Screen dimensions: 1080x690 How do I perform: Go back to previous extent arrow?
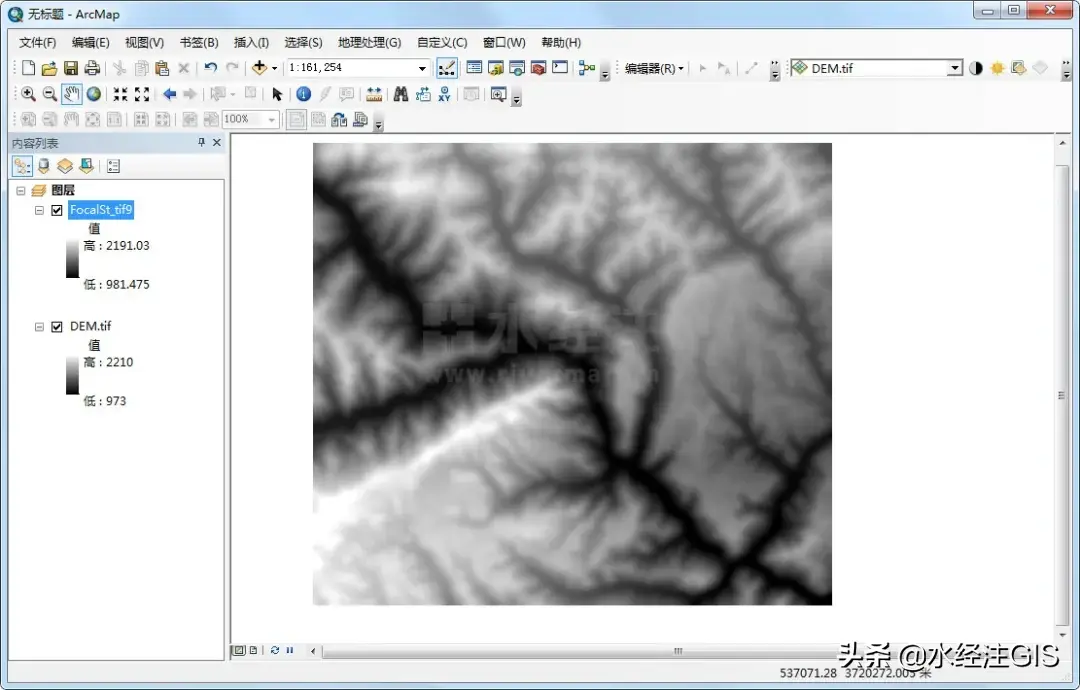tap(169, 94)
